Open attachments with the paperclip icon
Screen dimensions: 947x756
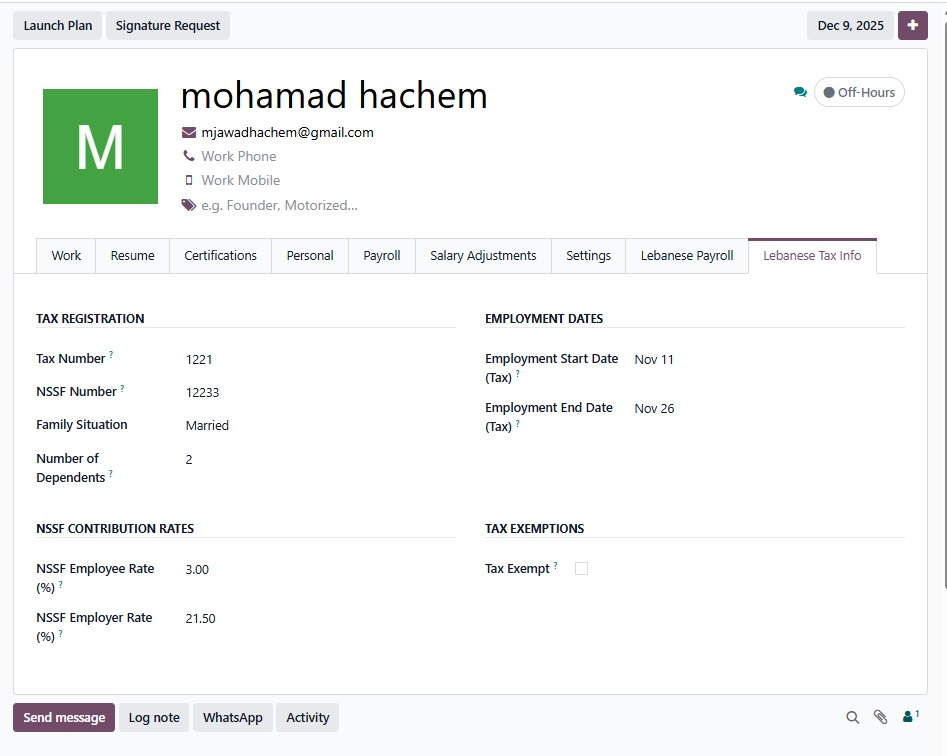point(880,717)
